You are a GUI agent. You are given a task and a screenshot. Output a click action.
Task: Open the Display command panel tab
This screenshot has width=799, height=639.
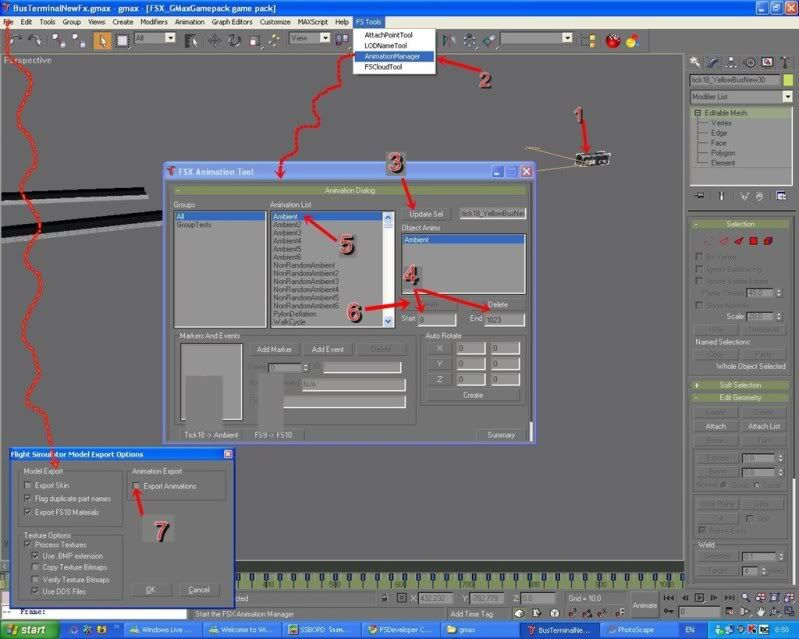(767, 63)
